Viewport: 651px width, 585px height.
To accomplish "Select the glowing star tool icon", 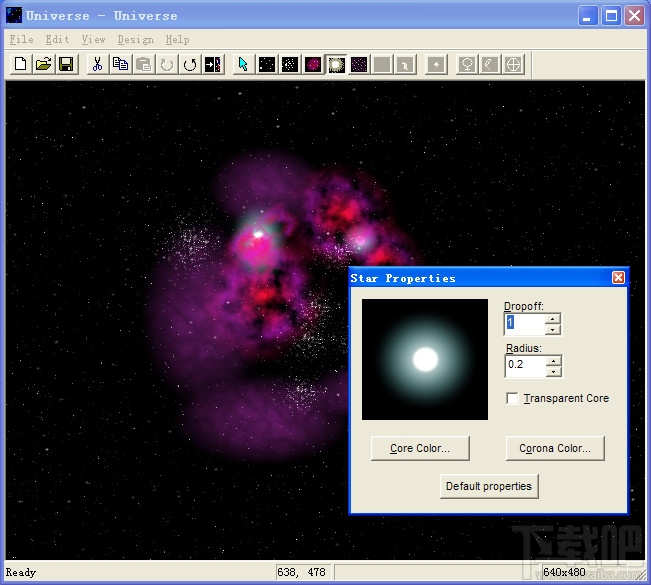I will coord(336,65).
